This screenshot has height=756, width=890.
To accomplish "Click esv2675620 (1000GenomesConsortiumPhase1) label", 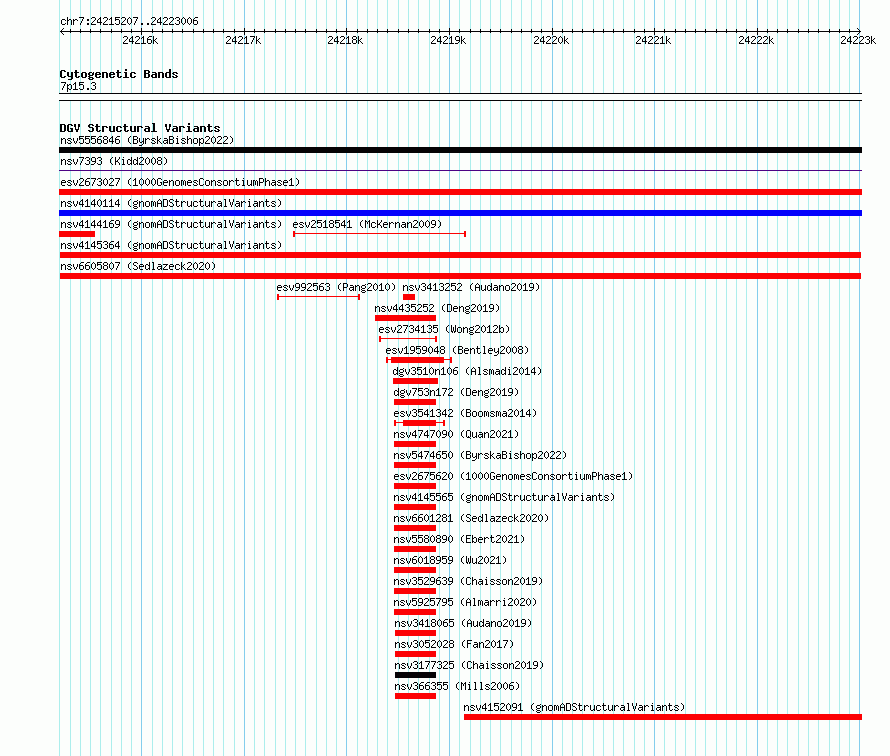I will pyautogui.click(x=513, y=476).
